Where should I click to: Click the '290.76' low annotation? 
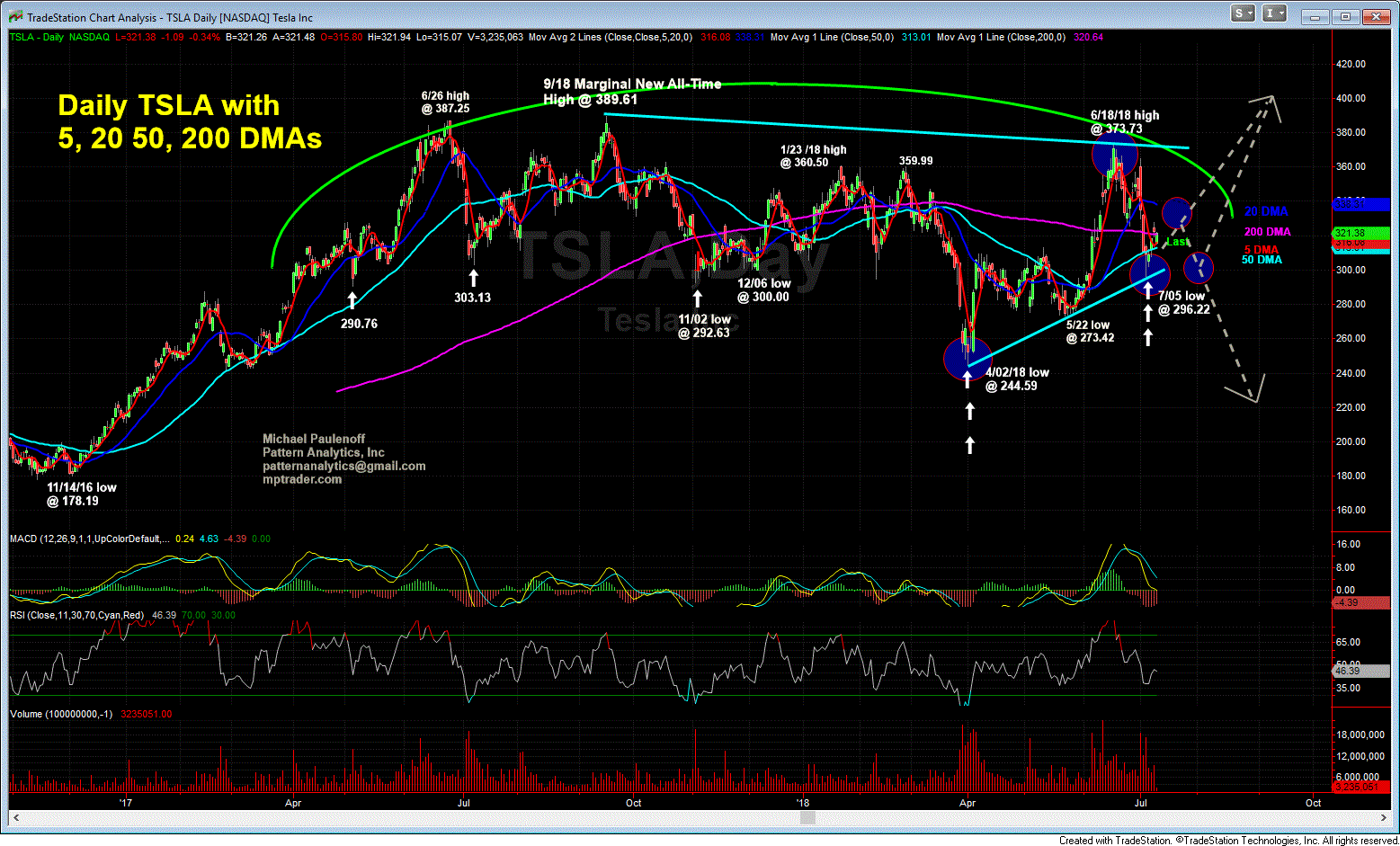(359, 324)
